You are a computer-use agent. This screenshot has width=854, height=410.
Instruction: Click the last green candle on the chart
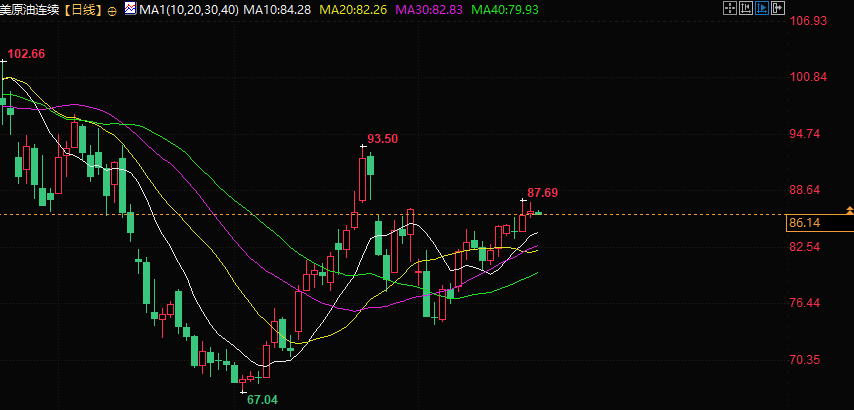click(x=539, y=212)
